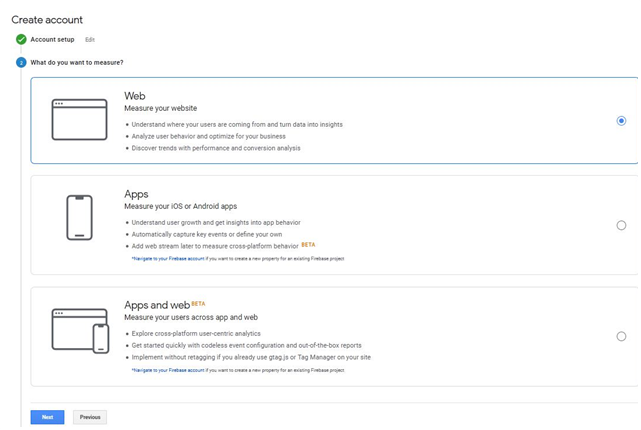Click the green checkmark beside Account setup
The width and height of the screenshot is (641, 430).
click(x=21, y=40)
